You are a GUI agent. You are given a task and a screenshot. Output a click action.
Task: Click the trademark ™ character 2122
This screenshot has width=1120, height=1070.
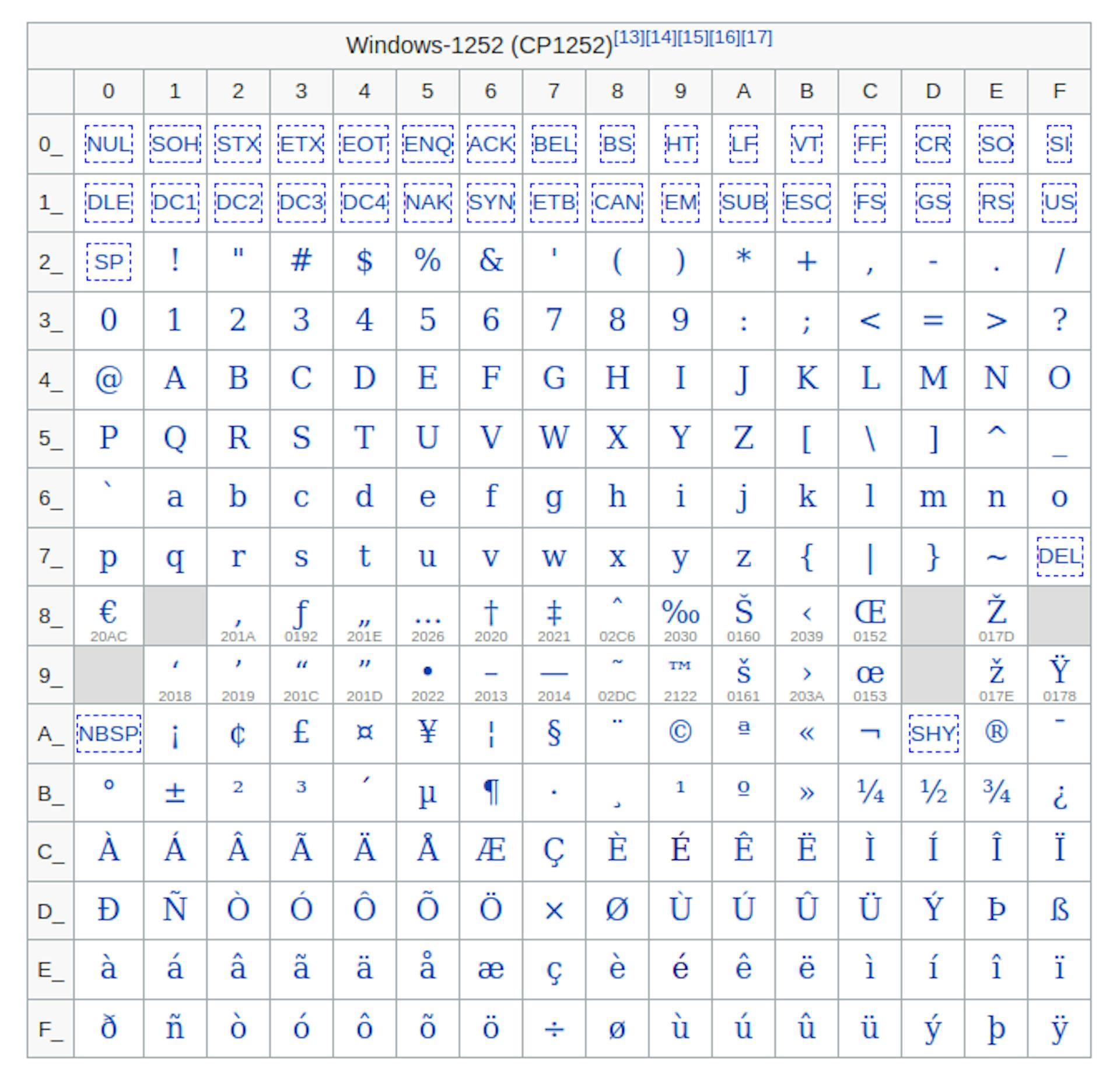point(680,666)
